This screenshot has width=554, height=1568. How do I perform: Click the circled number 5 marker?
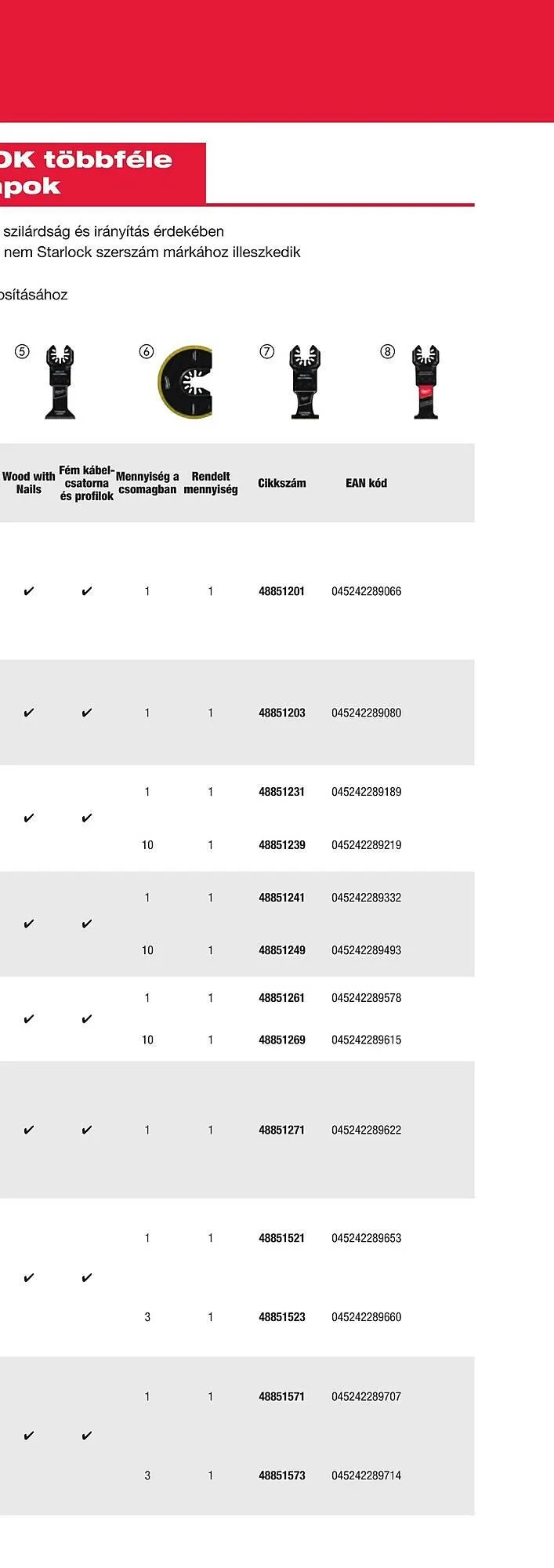pyautogui.click(x=23, y=351)
